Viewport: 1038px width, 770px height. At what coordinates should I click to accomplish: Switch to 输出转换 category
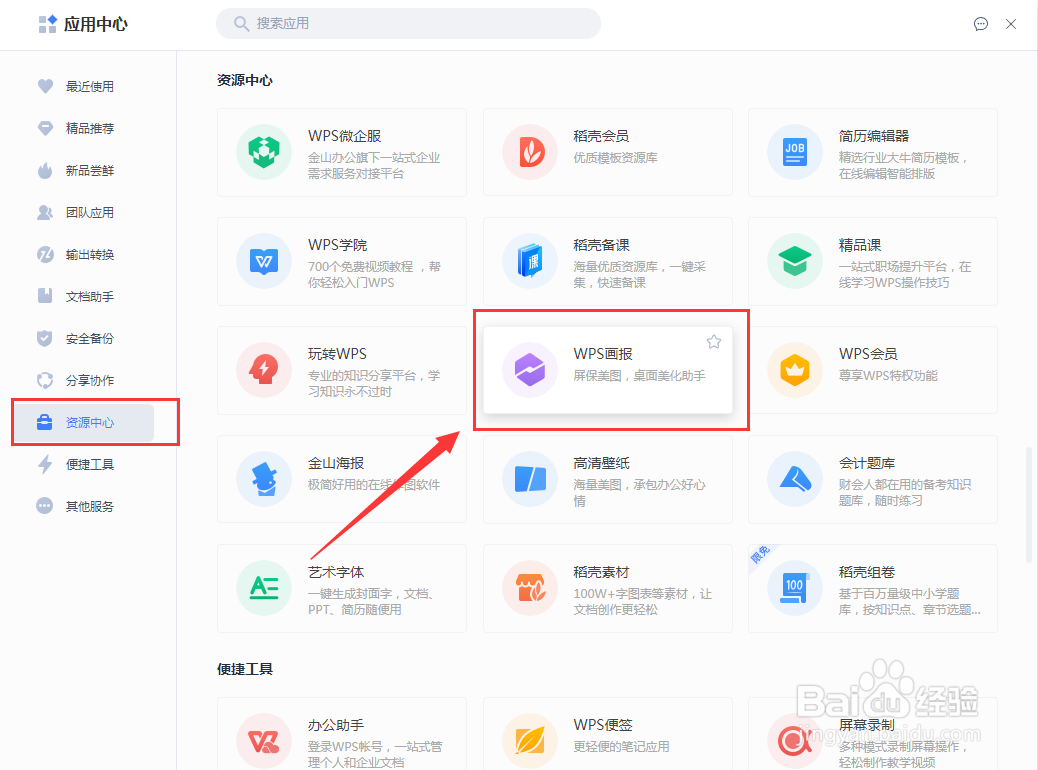(x=89, y=255)
